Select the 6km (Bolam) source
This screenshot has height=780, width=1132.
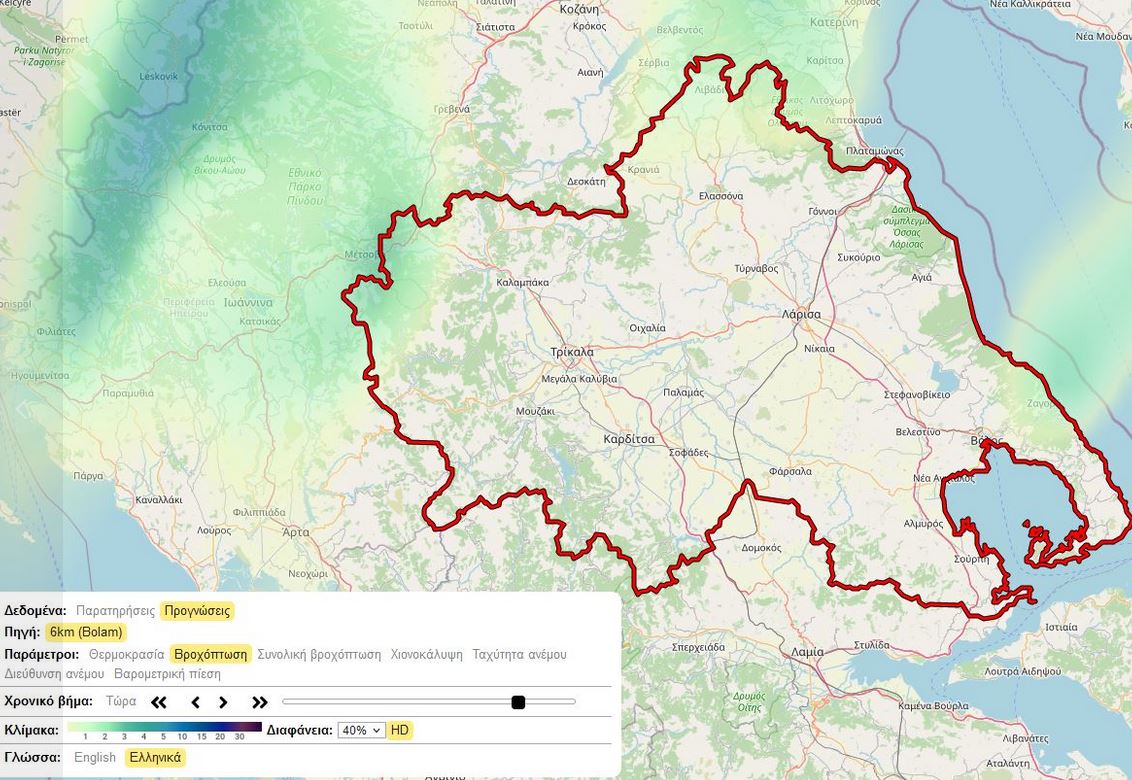(86, 632)
